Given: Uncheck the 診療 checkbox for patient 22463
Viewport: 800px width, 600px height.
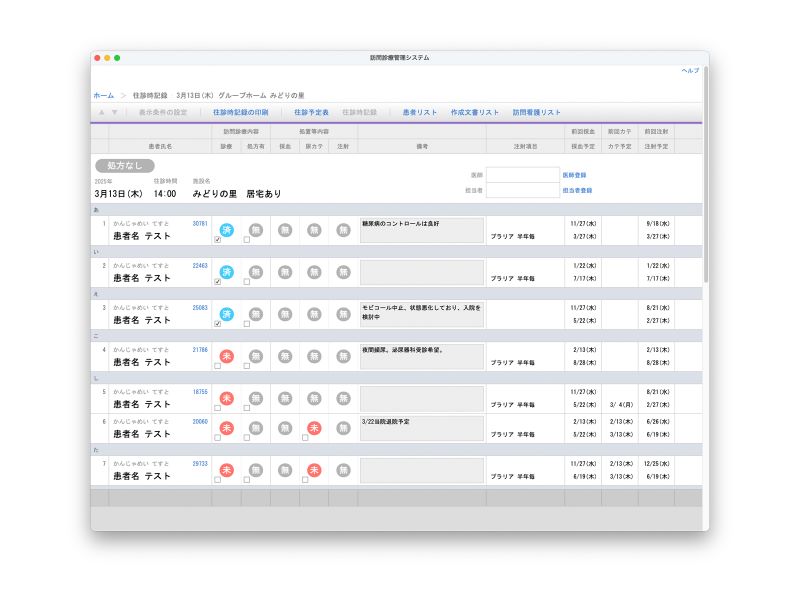Looking at the screenshot, I should click(x=217, y=282).
